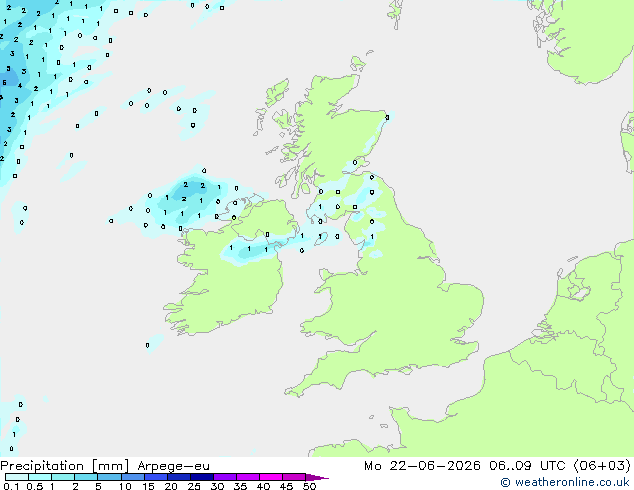Click the 'Precipitation' title word
Screen dimensions: 634x490
(x=42, y=466)
